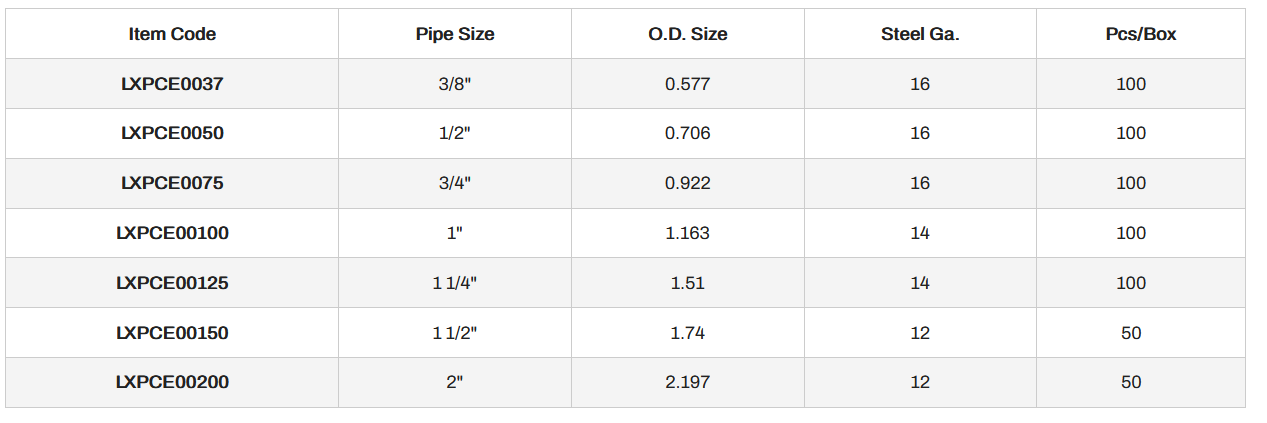
Task: Select item code LXPCE00125
Action: click(172, 283)
